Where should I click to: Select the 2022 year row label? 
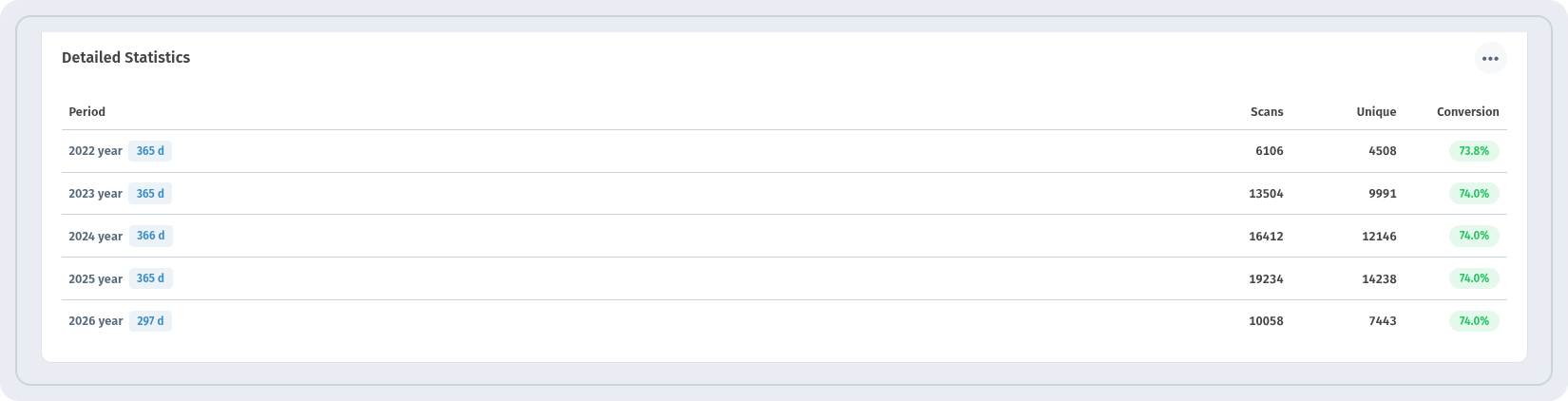pos(95,151)
